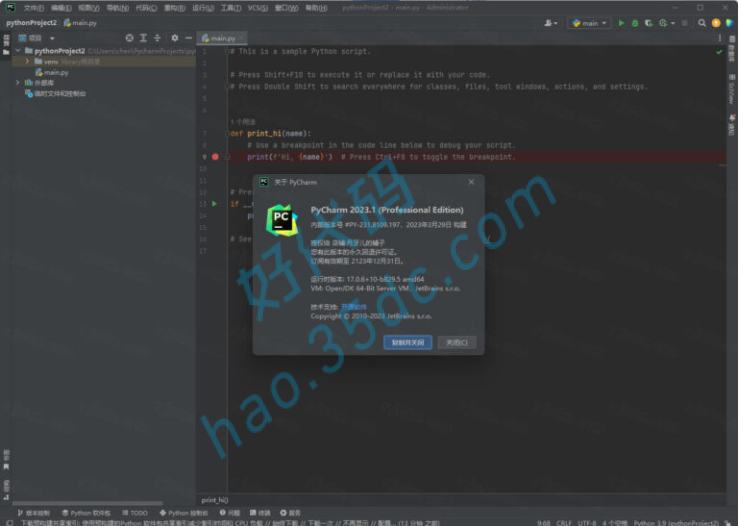
Task: Open the Code With Me user icon
Action: tap(551, 23)
